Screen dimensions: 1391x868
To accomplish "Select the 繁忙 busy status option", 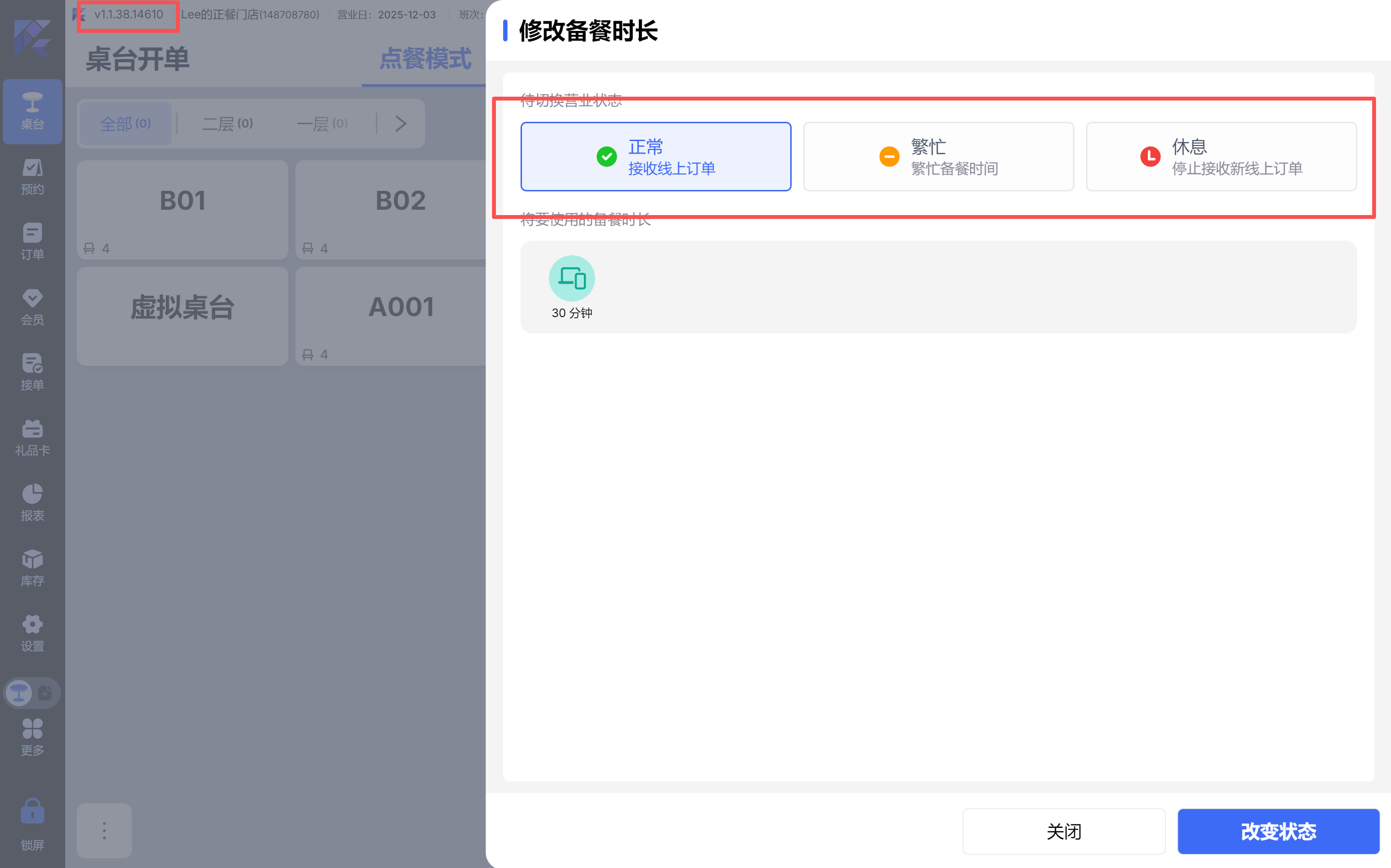I will point(938,157).
